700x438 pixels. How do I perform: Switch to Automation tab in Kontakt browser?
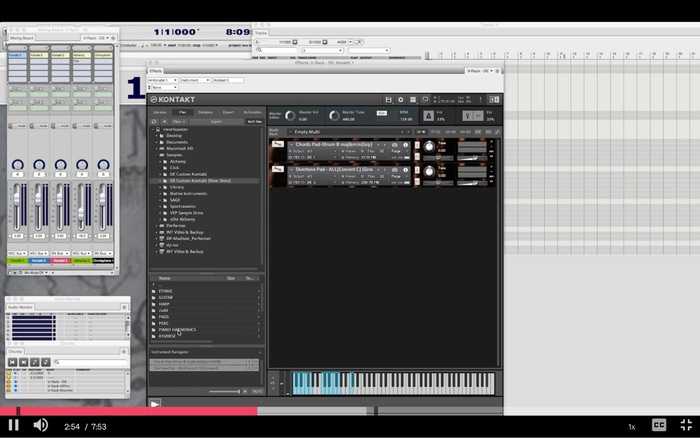tap(252, 113)
